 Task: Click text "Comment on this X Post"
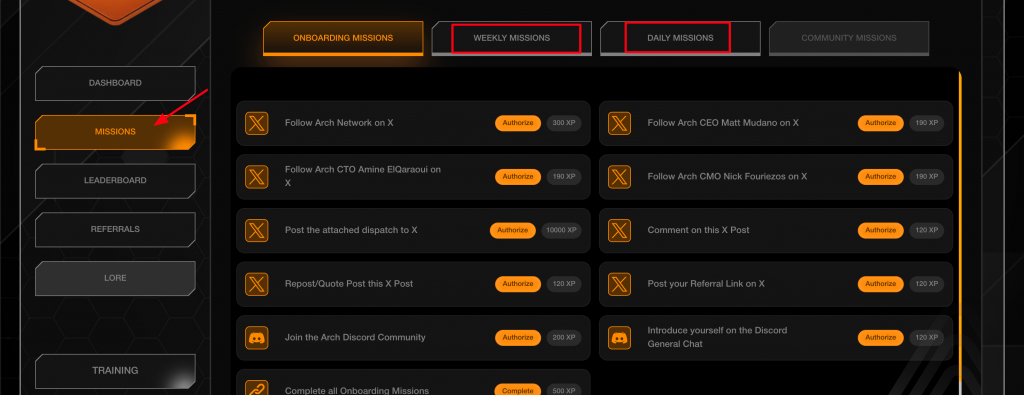[698, 230]
